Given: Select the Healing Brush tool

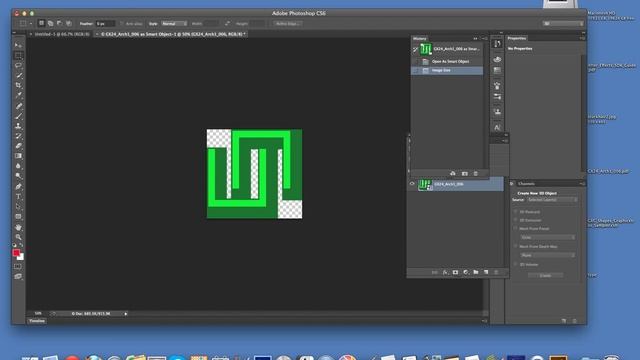Looking at the screenshot, I should tap(18, 106).
